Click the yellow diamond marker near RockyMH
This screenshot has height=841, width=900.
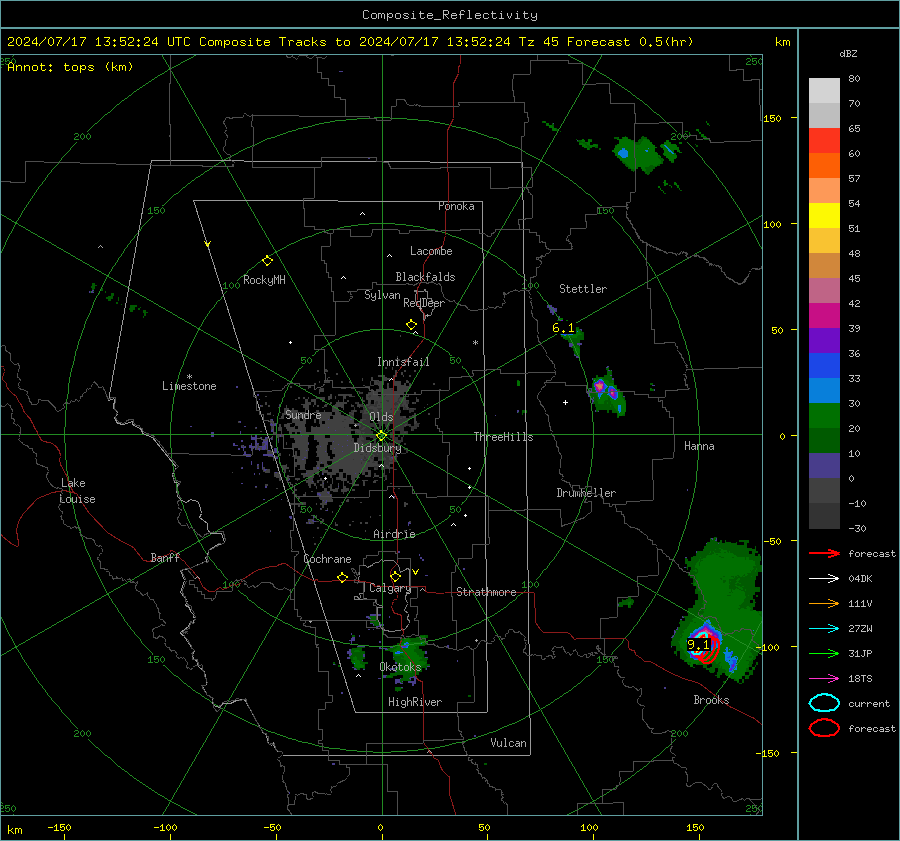(x=267, y=261)
